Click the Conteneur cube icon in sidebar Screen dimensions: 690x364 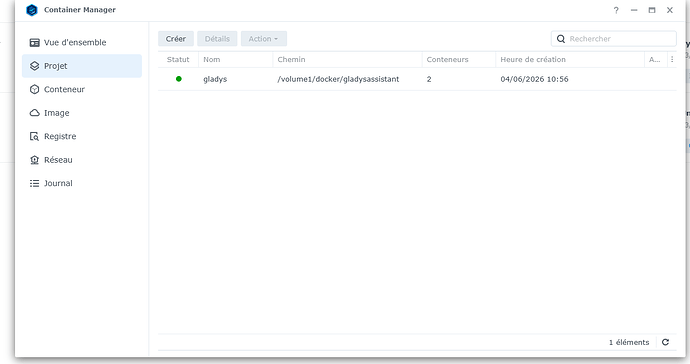[34, 89]
